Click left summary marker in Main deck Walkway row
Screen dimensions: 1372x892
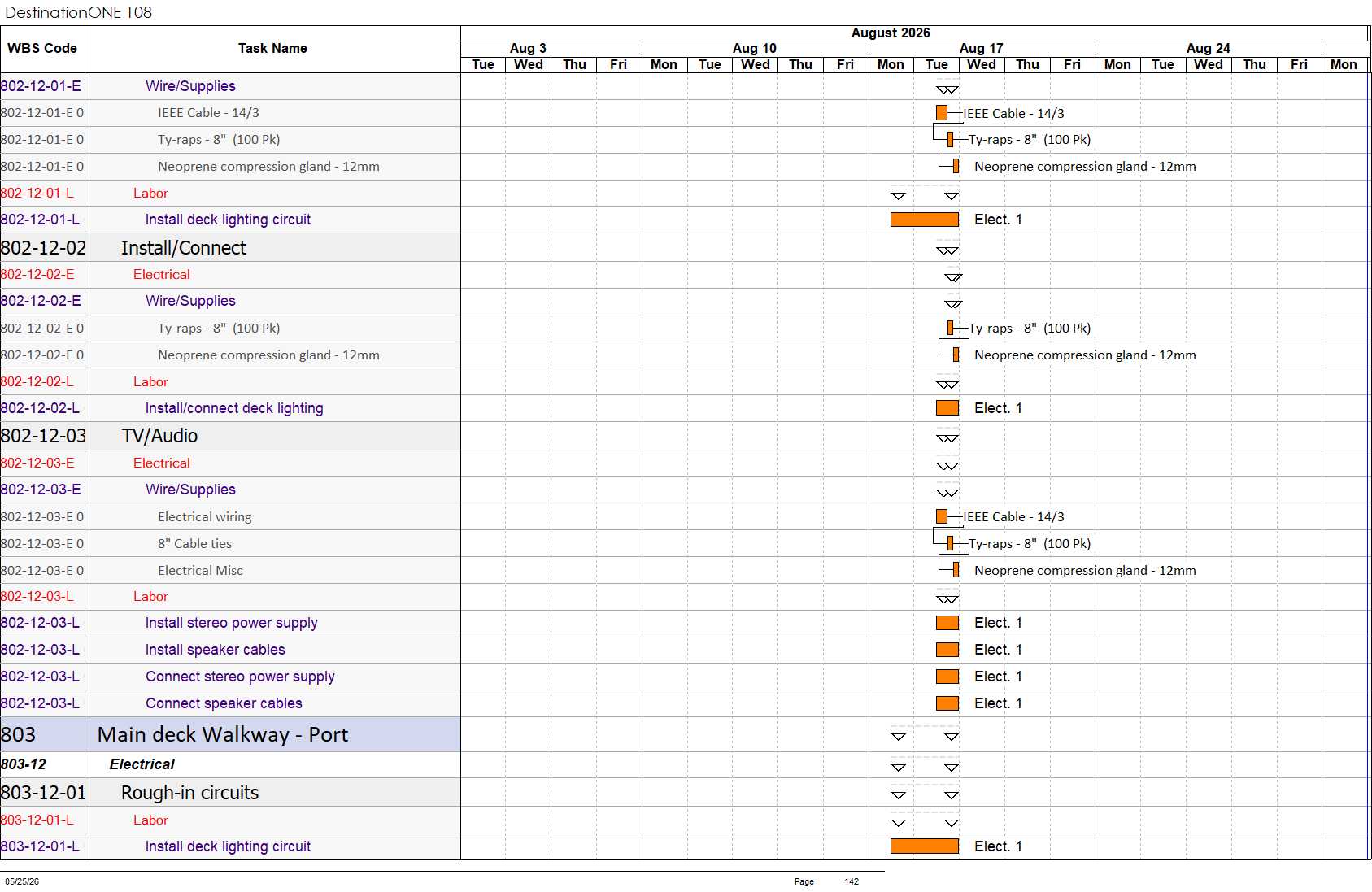(x=898, y=738)
